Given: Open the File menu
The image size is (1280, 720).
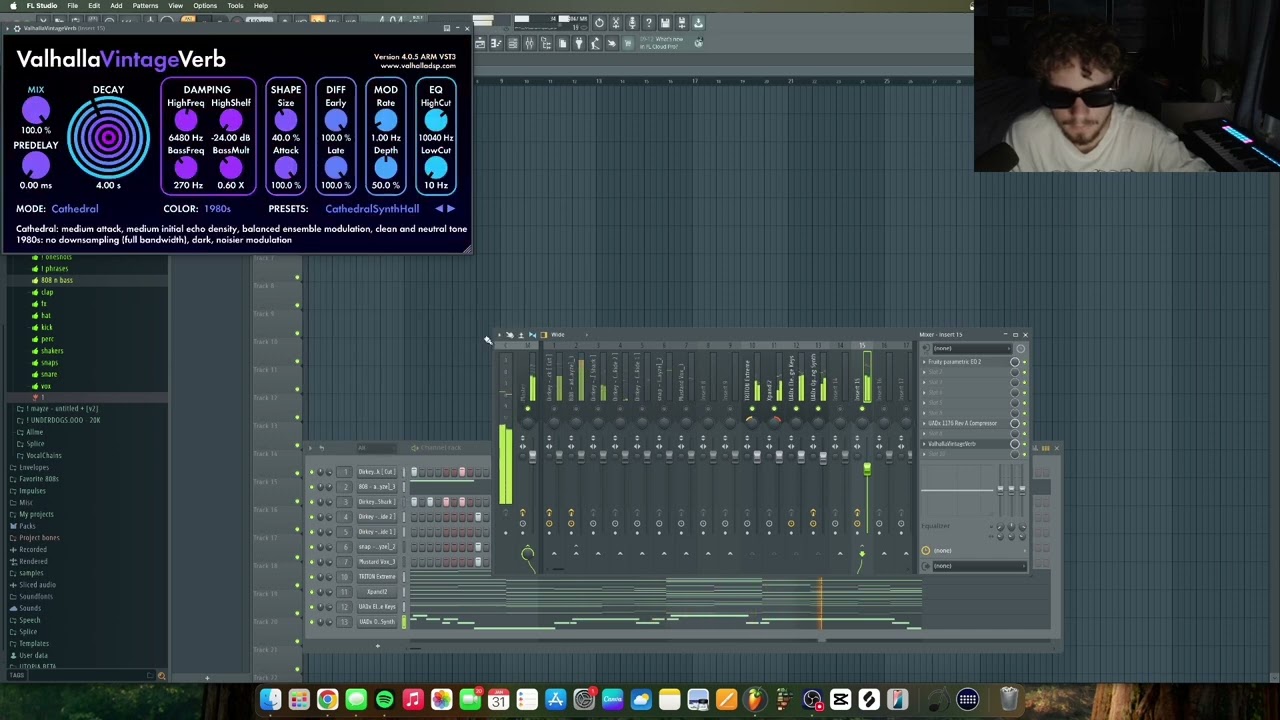Looking at the screenshot, I should point(73,5).
